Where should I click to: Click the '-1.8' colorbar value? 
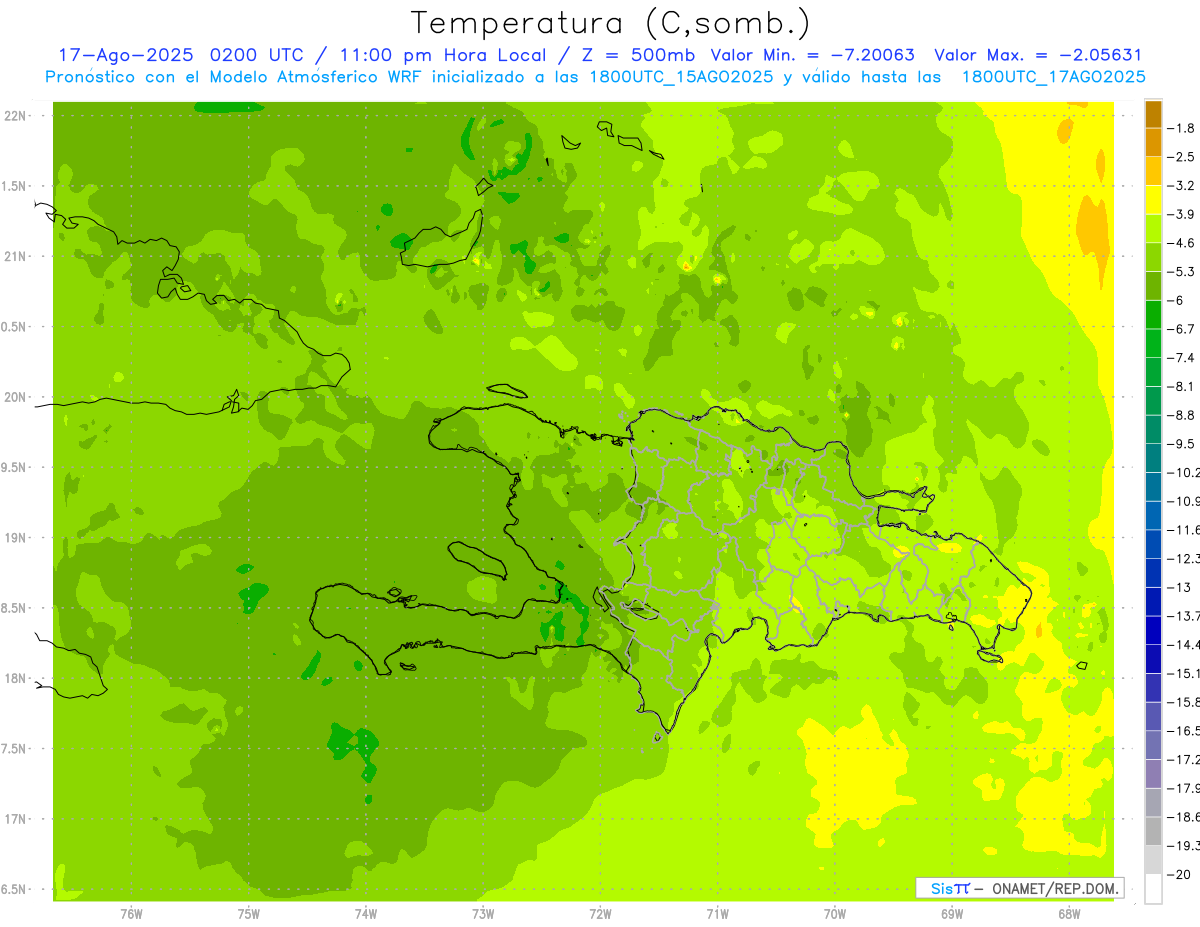[1183, 128]
